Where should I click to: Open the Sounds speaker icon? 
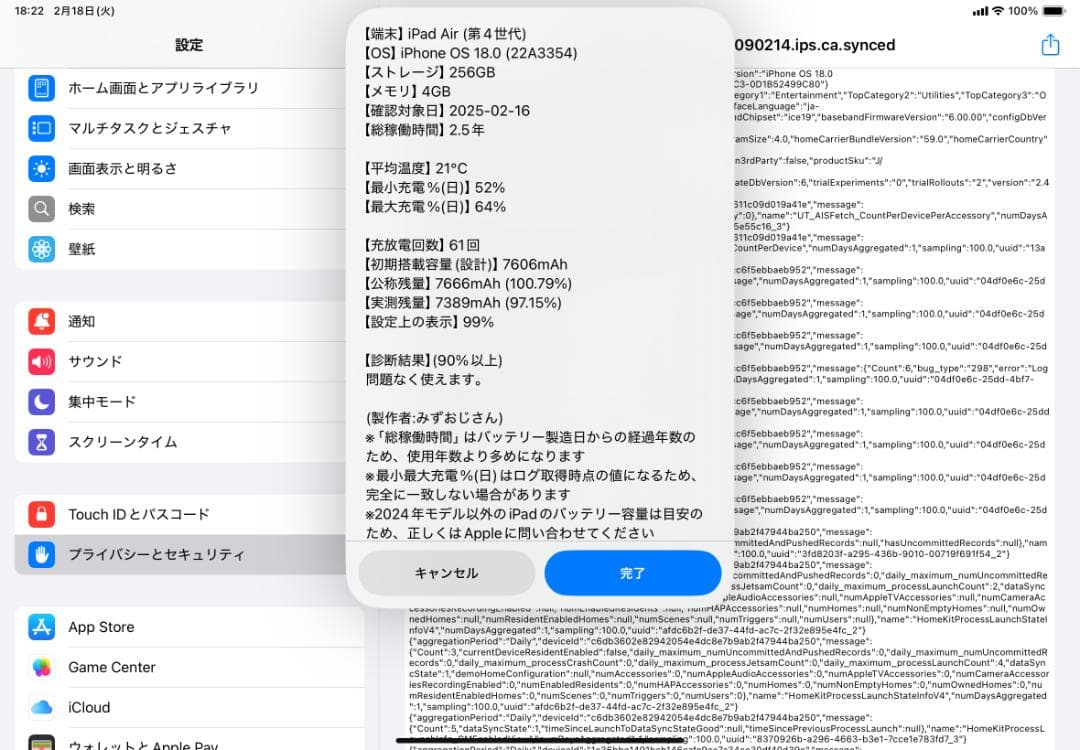42,361
